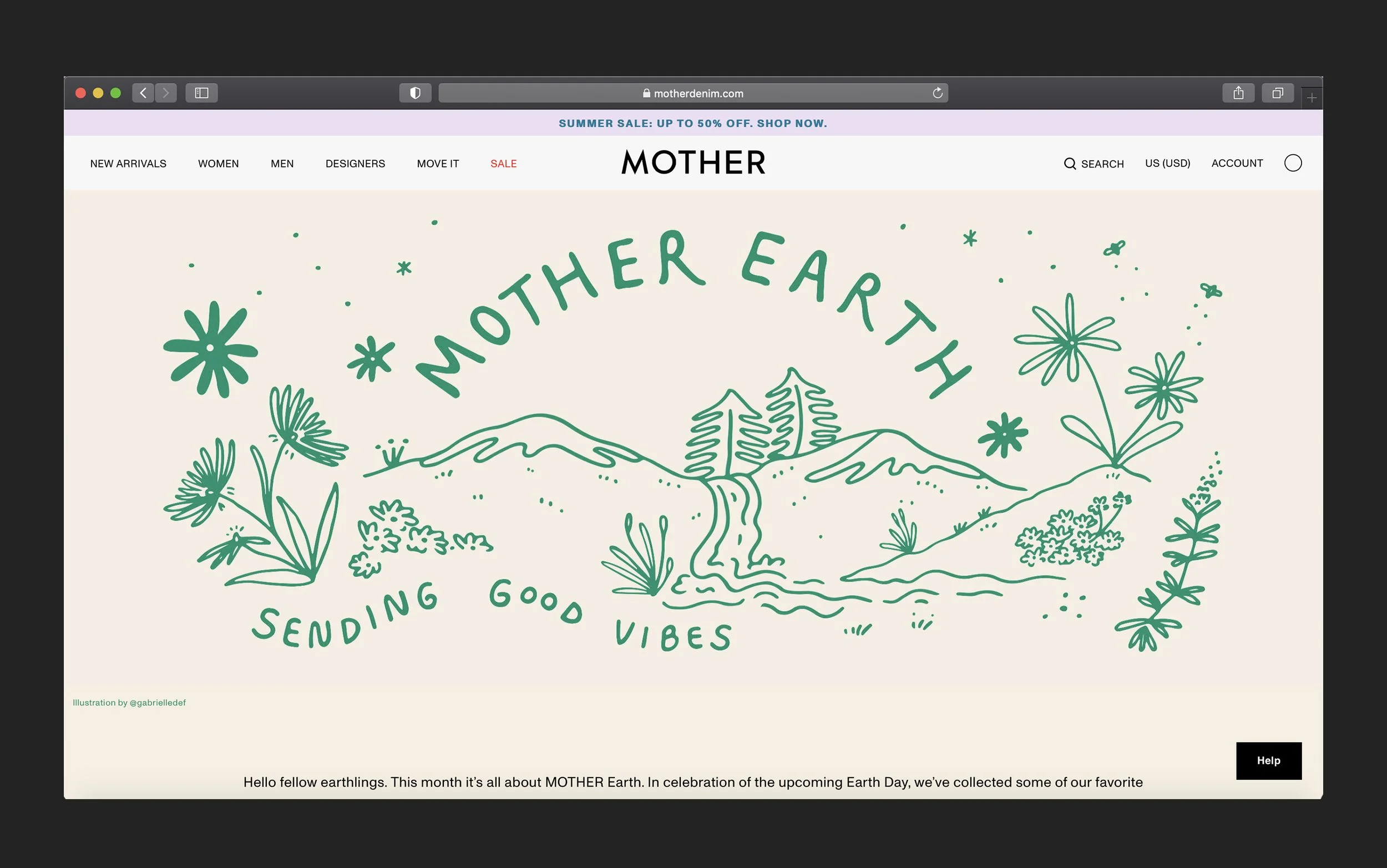Expand the WOMEN navigation menu
The height and width of the screenshot is (868, 1387).
(x=218, y=164)
